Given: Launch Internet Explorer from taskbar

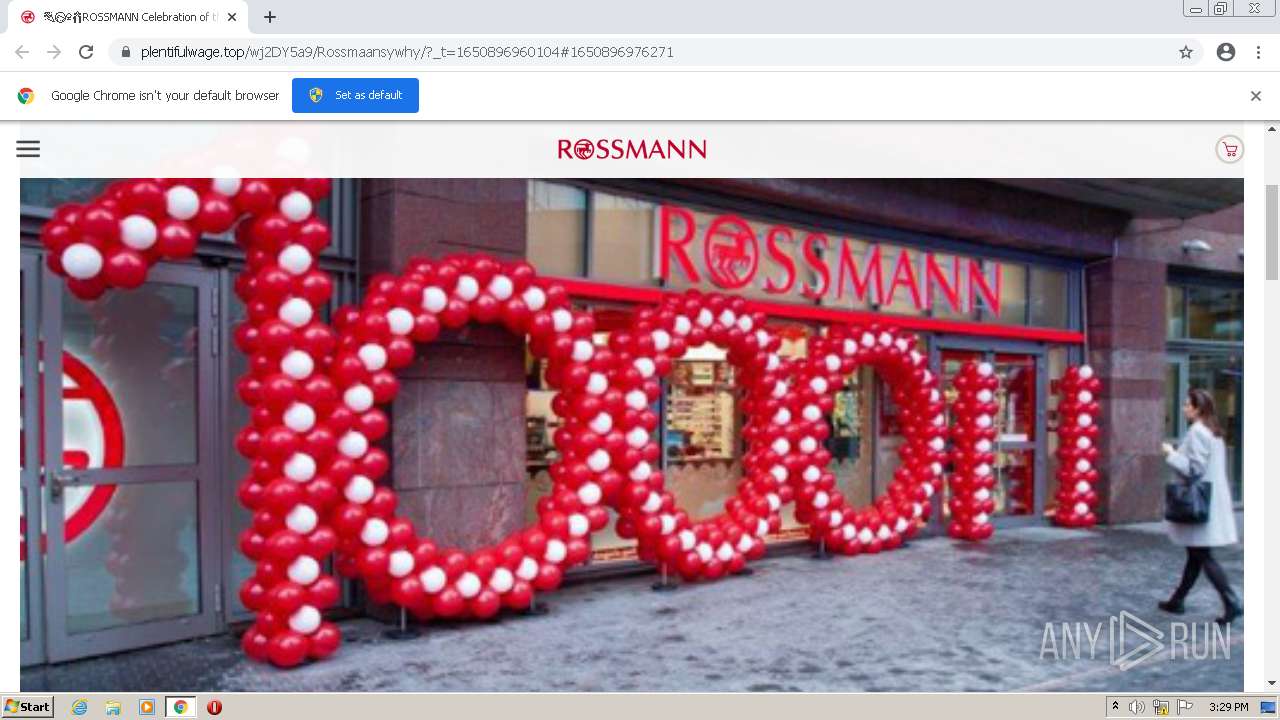Looking at the screenshot, I should coord(80,707).
